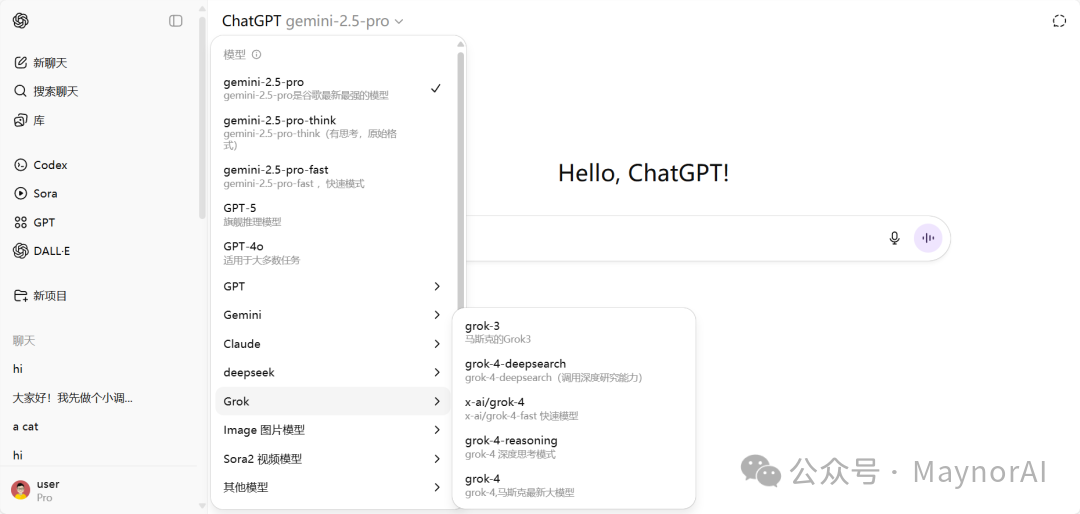
Task: Focus the message input field
Action: pyautogui.click(x=672, y=238)
